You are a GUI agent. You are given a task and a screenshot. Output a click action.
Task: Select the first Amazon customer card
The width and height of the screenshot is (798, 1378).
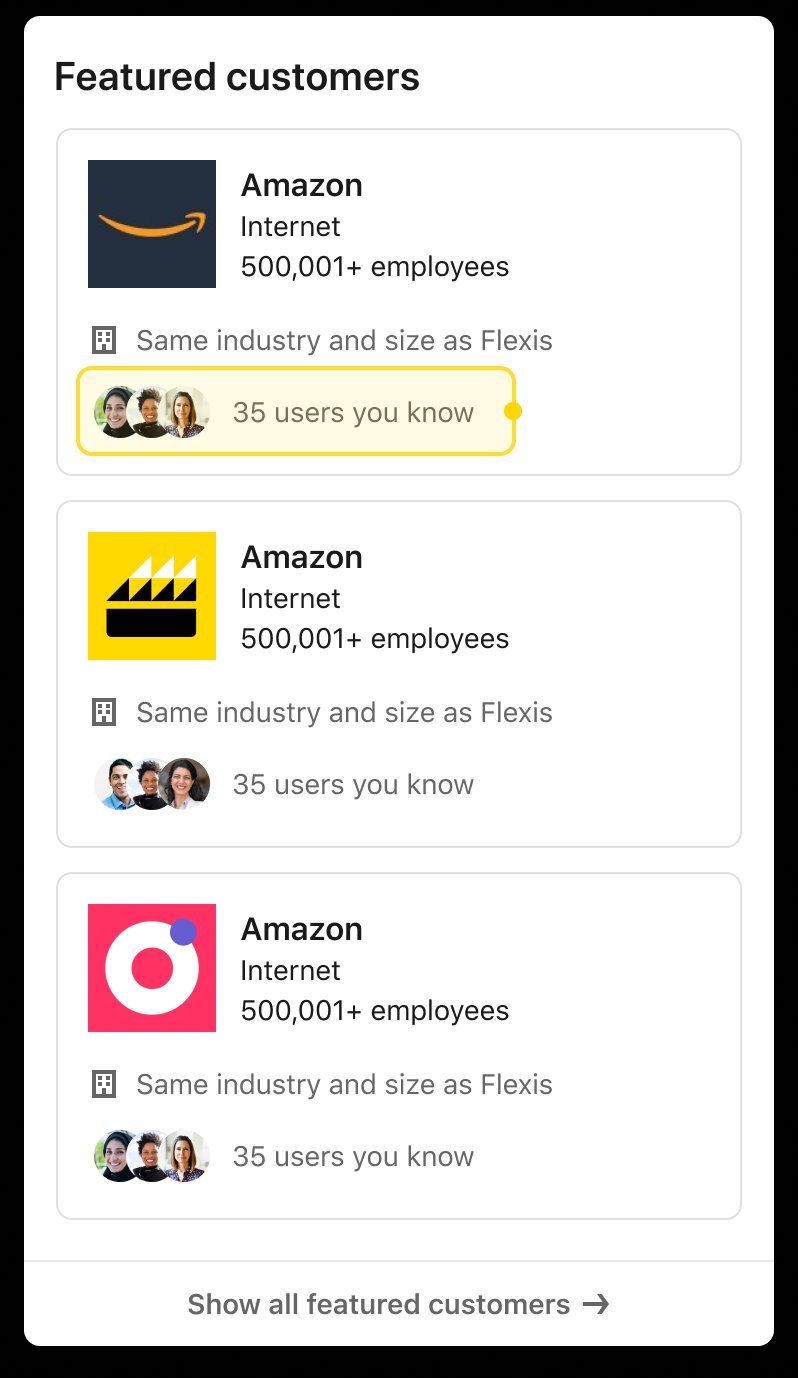click(398, 300)
